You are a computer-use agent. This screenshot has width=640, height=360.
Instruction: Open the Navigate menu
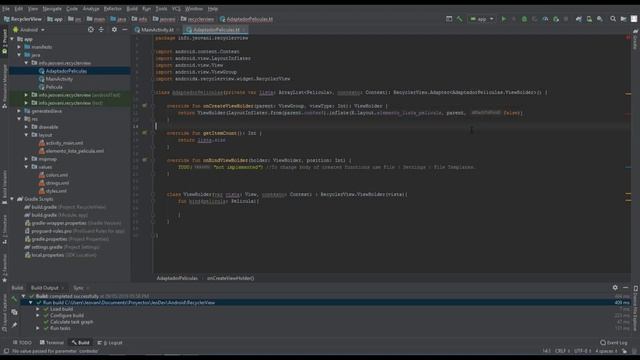[x=52, y=9]
